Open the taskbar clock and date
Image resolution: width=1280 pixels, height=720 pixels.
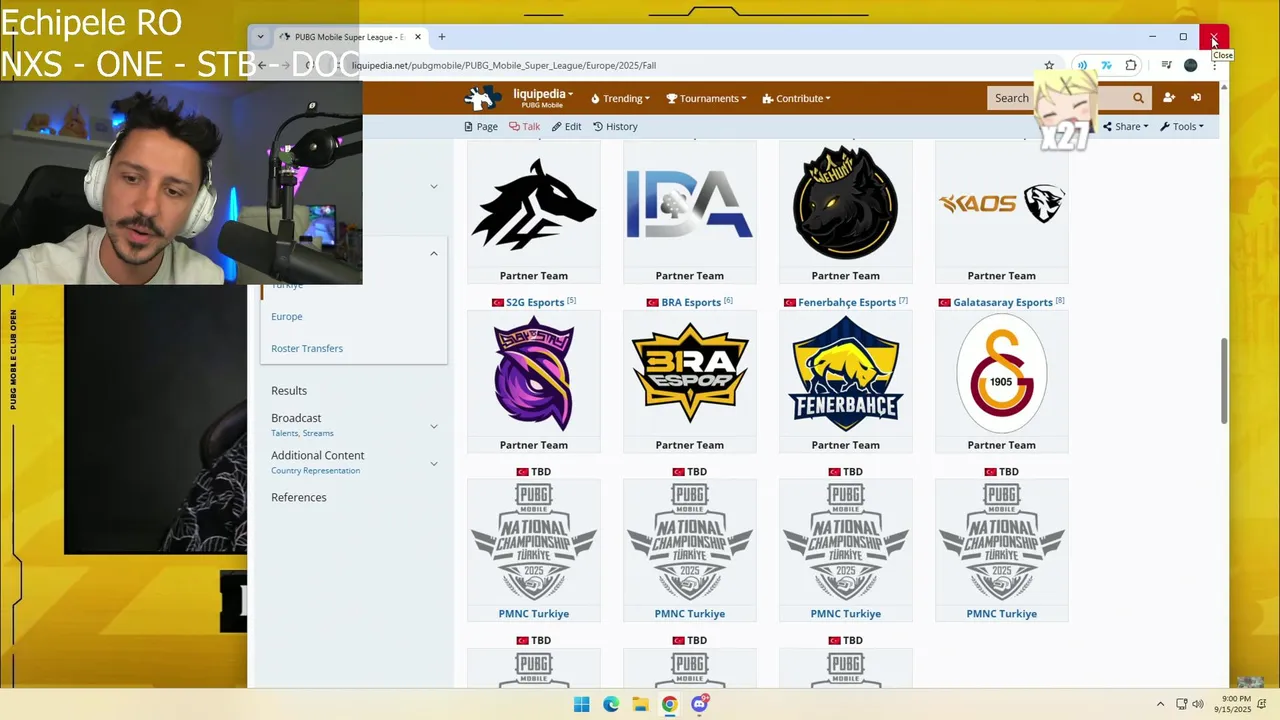tap(1233, 704)
